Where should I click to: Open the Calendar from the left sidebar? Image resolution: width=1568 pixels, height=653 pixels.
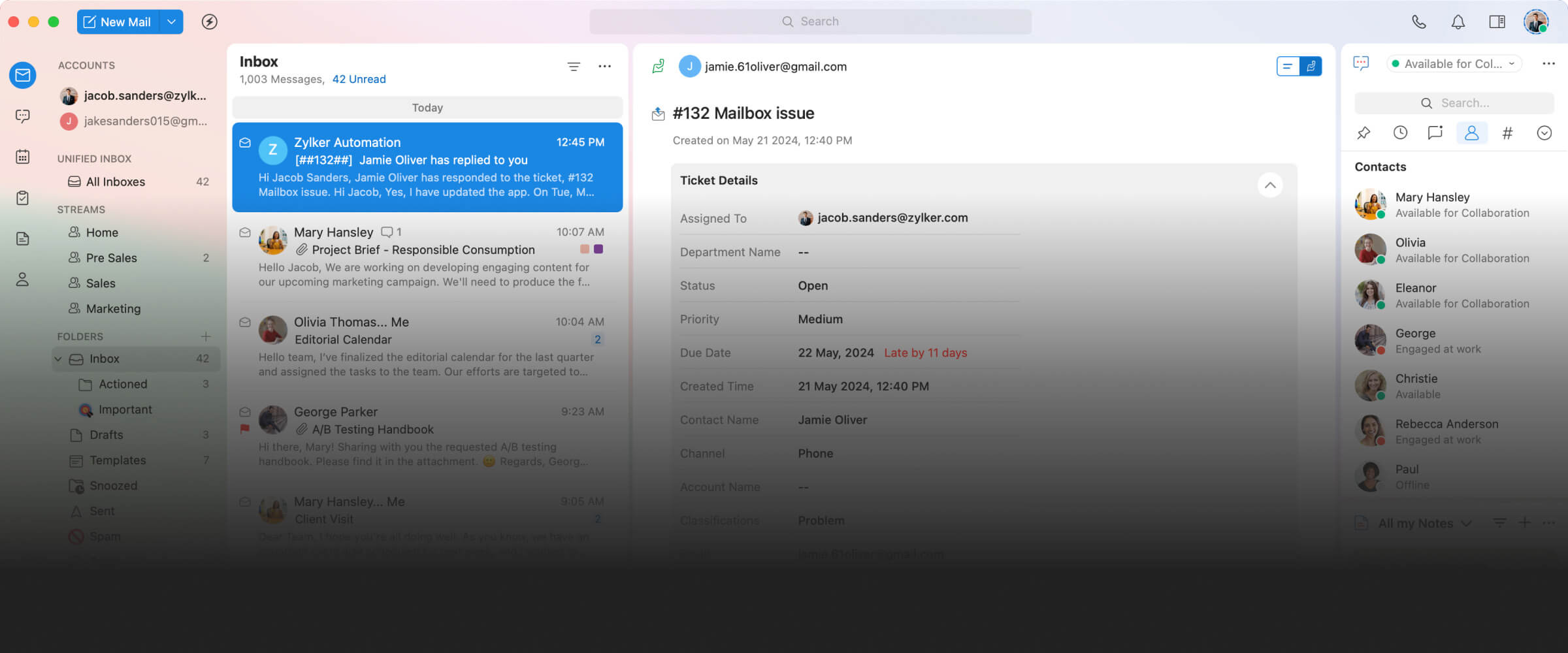pos(22,157)
